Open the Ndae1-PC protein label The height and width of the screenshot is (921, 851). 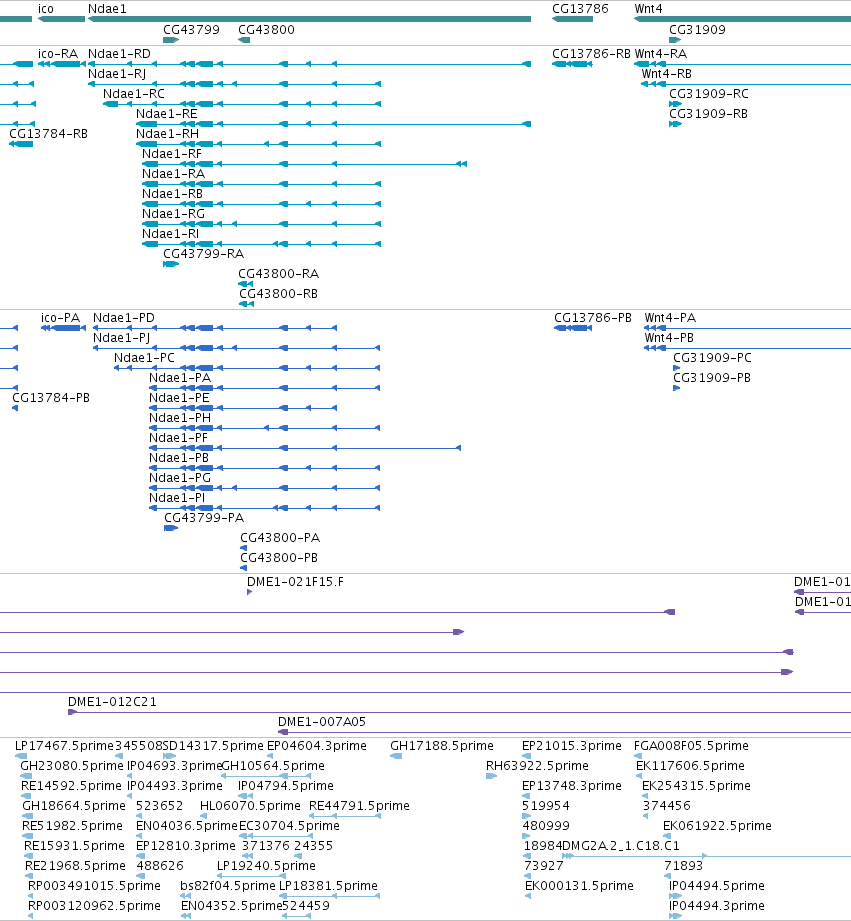pyautogui.click(x=144, y=358)
